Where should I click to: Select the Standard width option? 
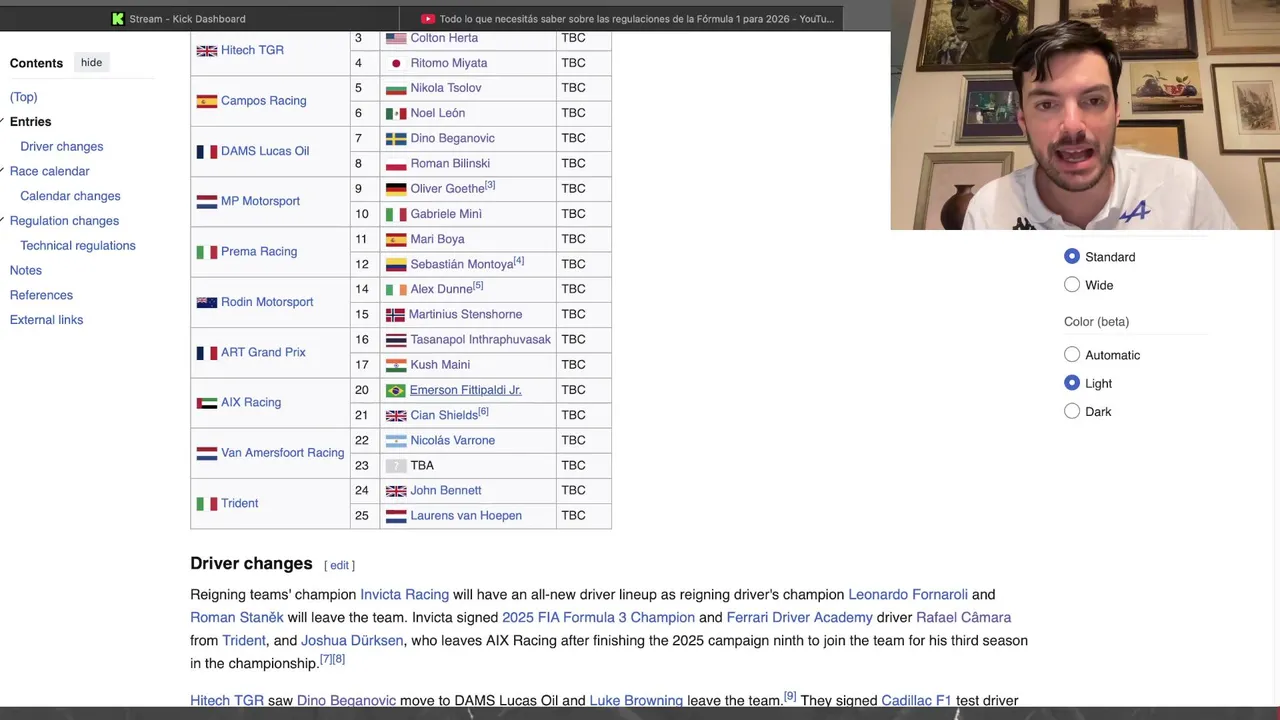click(1072, 257)
